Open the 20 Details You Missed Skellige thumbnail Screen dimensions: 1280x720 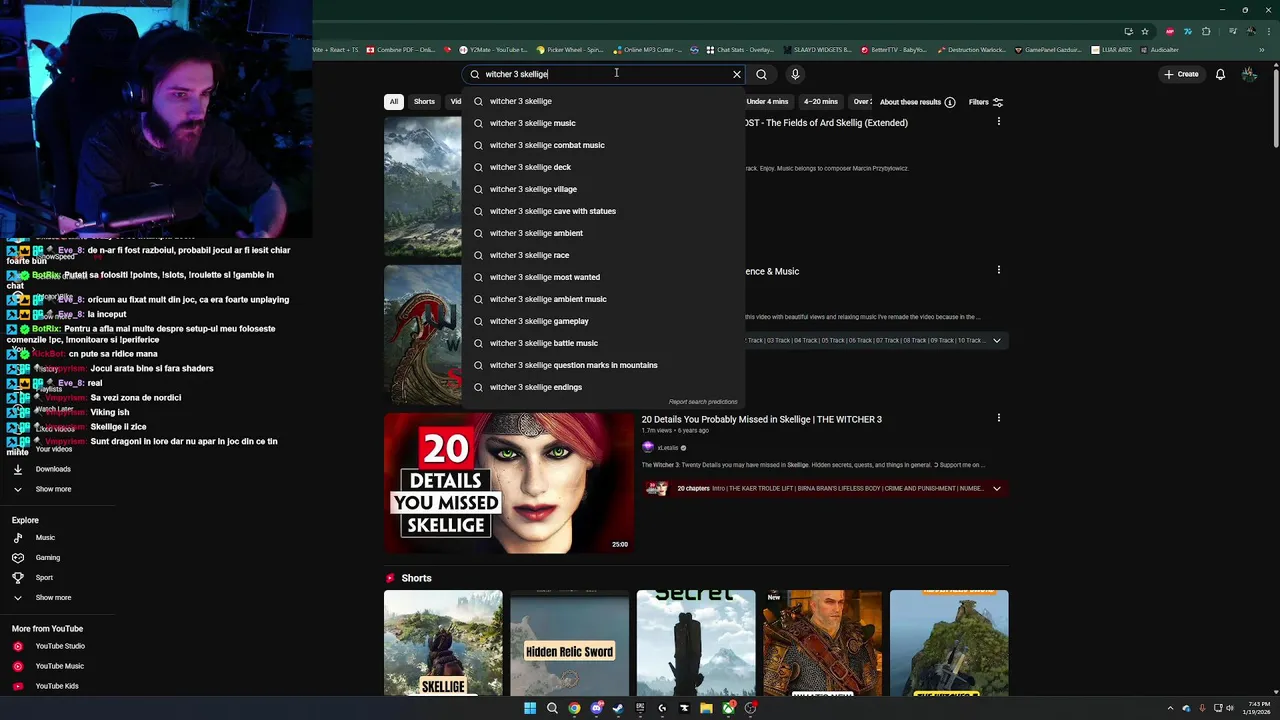pyautogui.click(x=509, y=483)
